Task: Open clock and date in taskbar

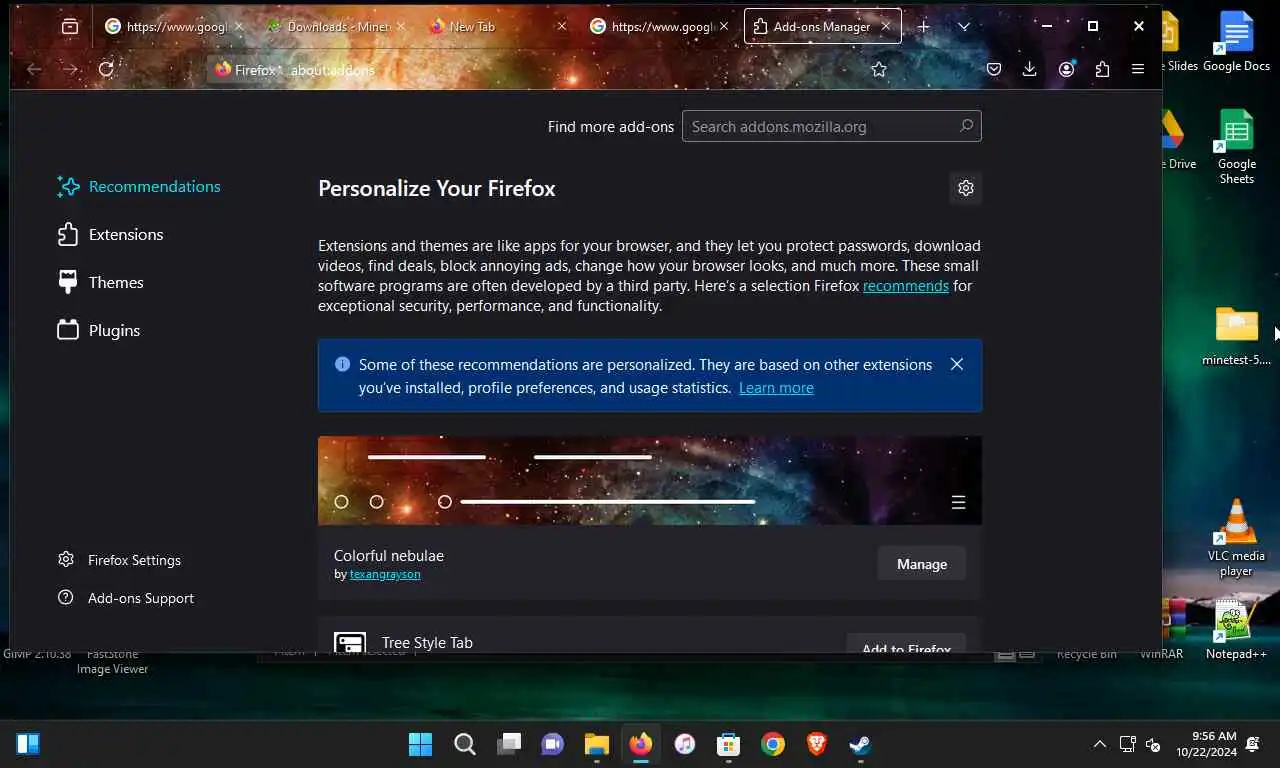Action: pos(1206,744)
